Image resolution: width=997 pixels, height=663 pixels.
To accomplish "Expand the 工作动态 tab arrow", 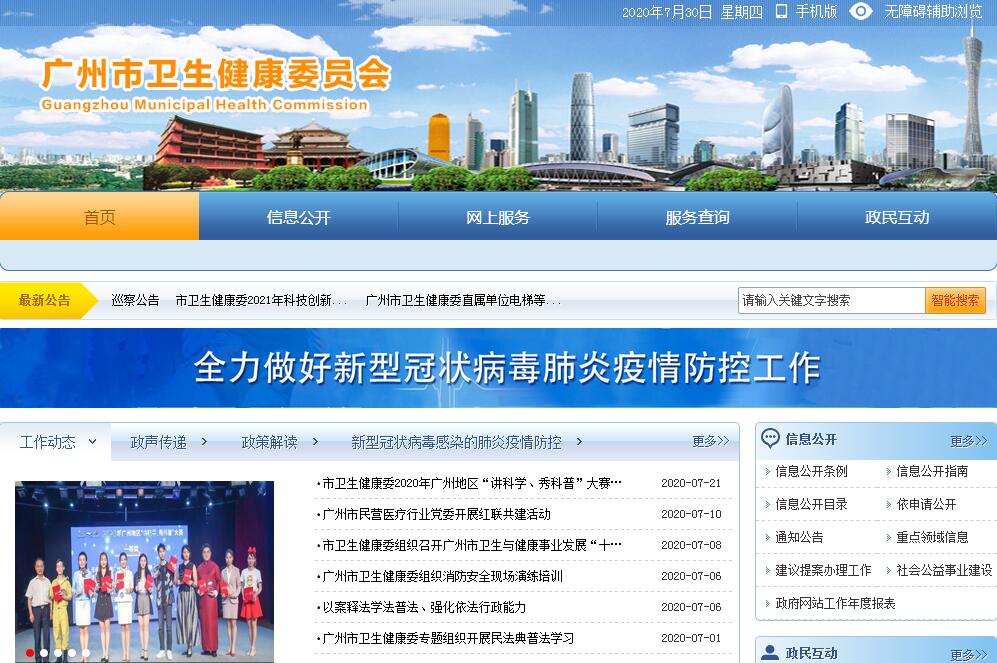I will coord(92,441).
